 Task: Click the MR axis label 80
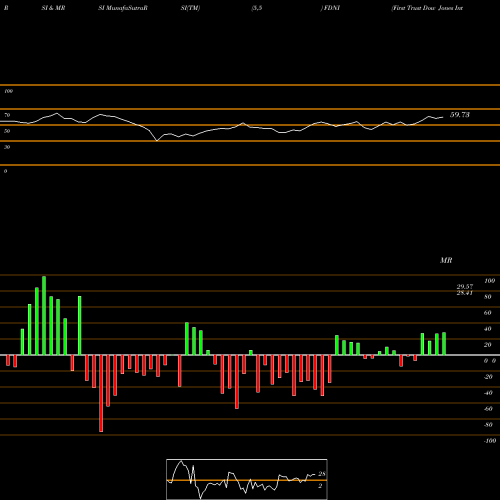(488, 297)
